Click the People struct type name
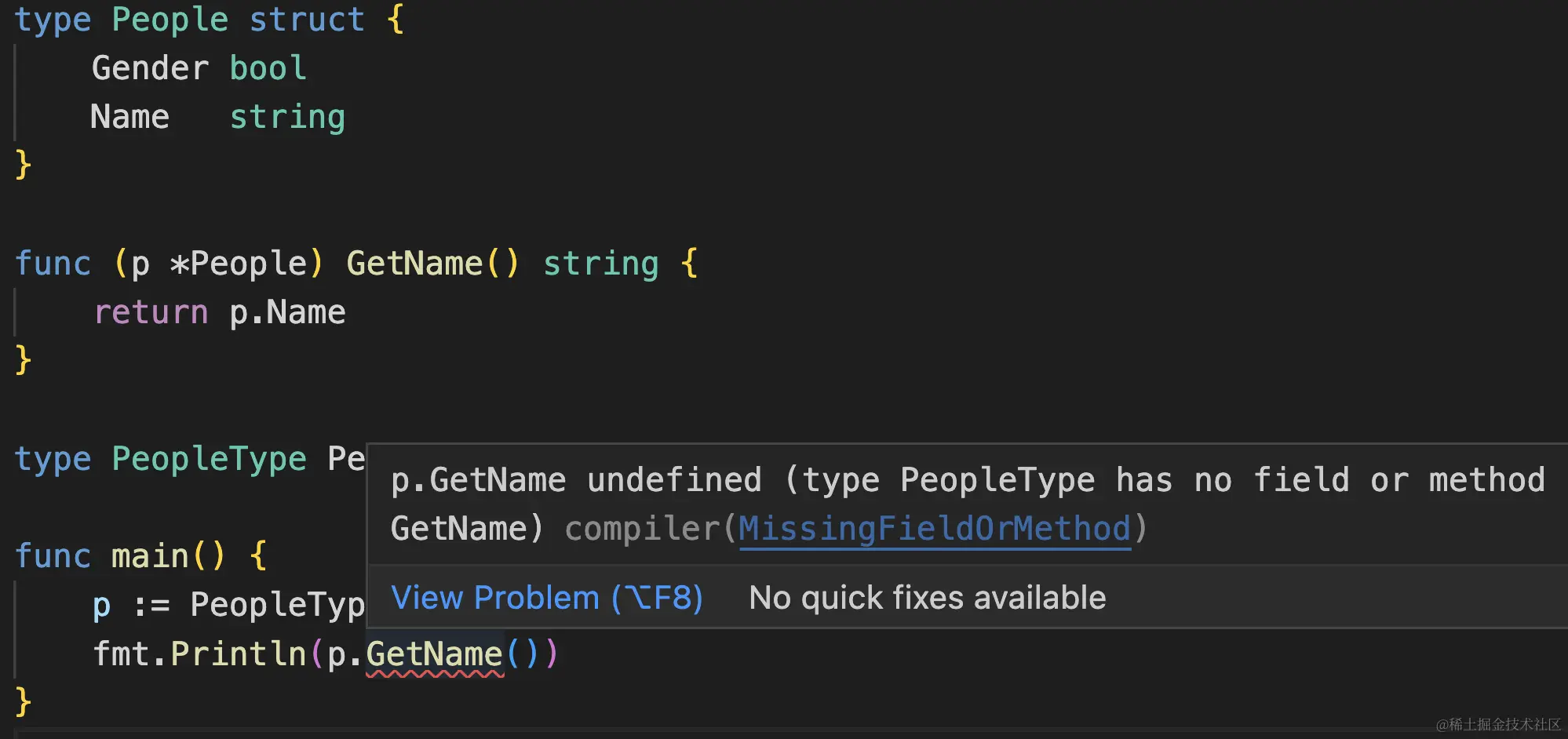Screen dimensions: 1568x739 coord(170,20)
